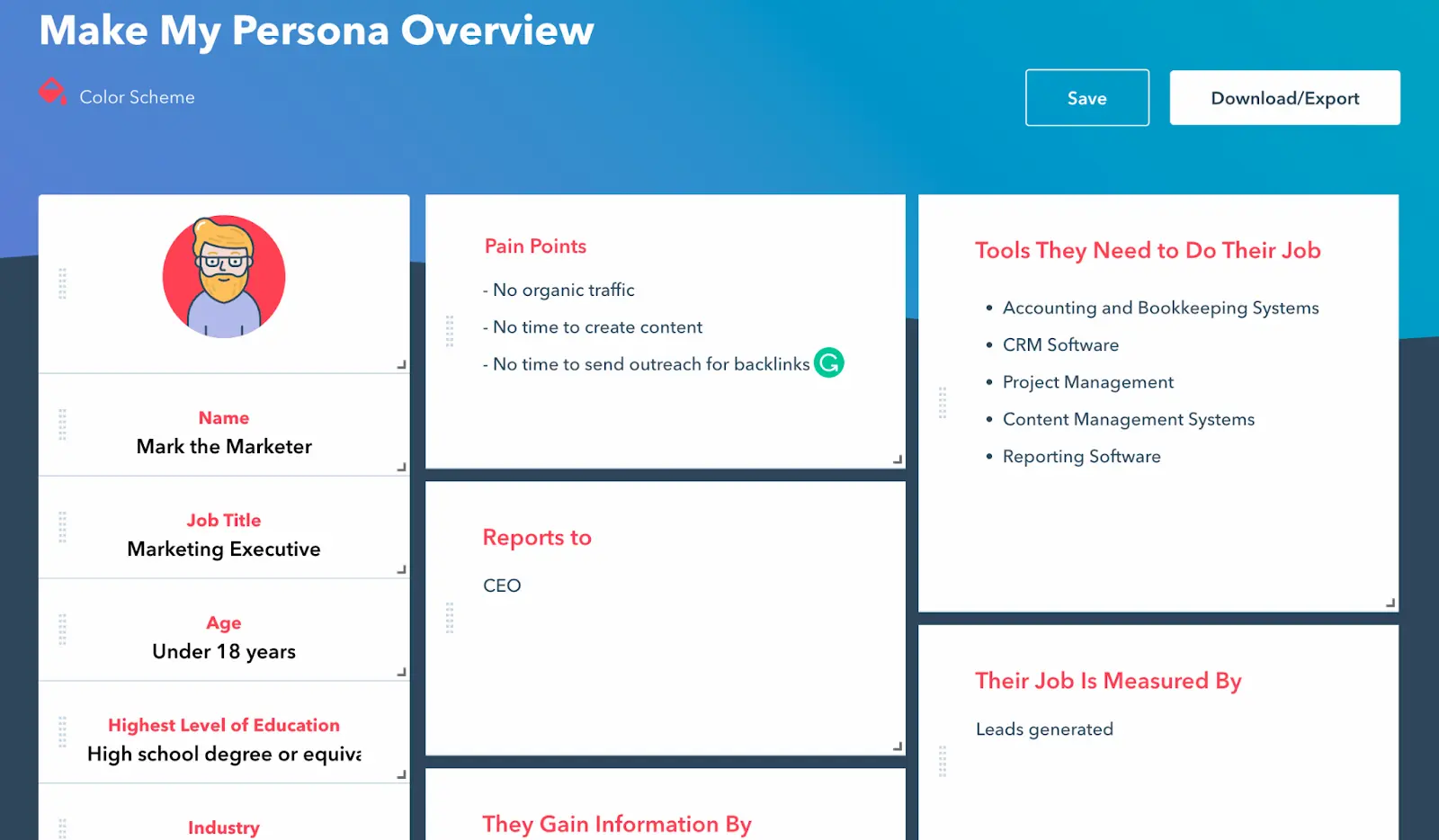The image size is (1439, 840).
Task: Edit the name 'Mark the Marketer'
Action: pyautogui.click(x=224, y=446)
